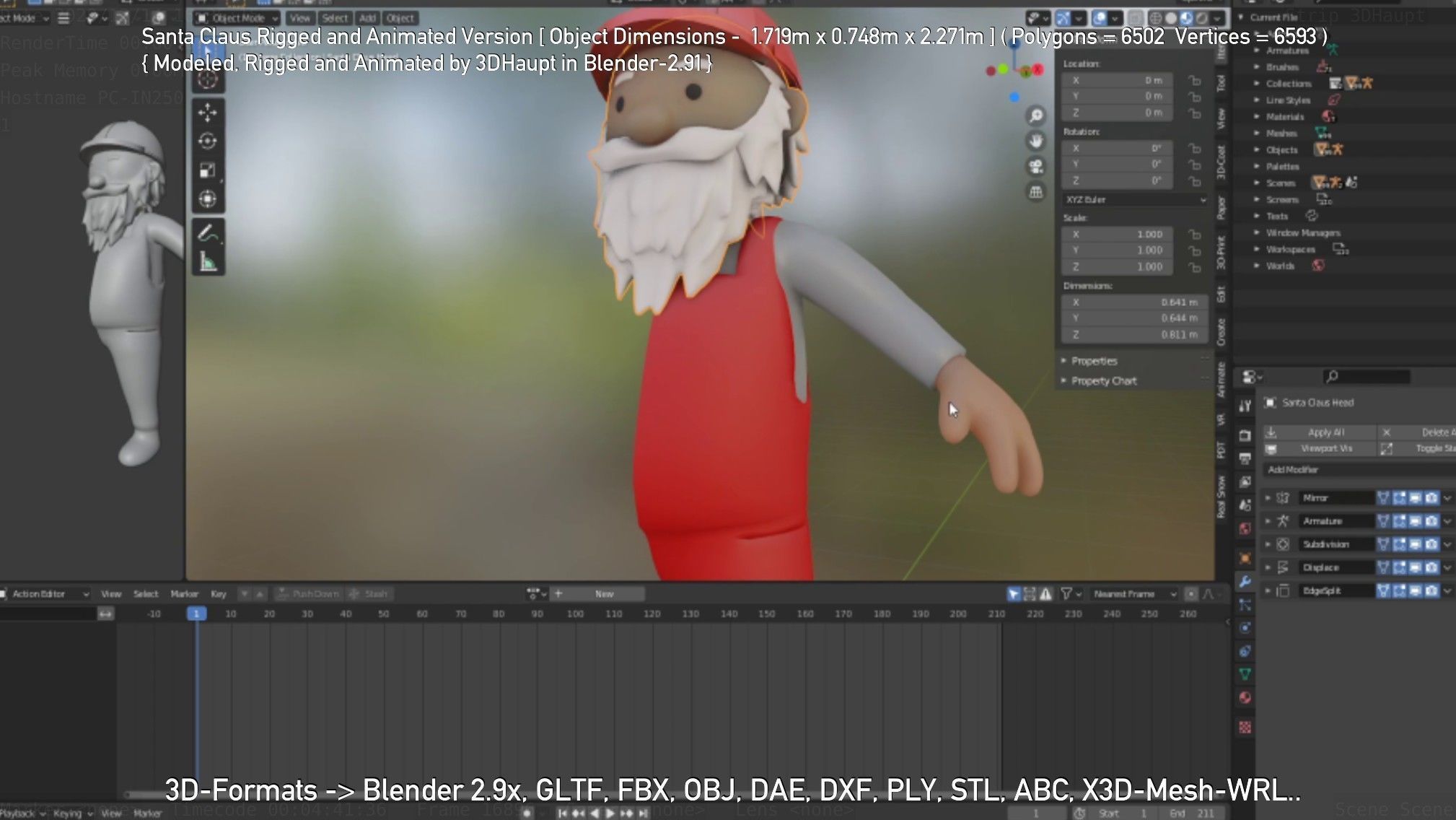Open the Action Editor Marker menu
Image resolution: width=1456 pixels, height=820 pixels.
[x=185, y=594]
